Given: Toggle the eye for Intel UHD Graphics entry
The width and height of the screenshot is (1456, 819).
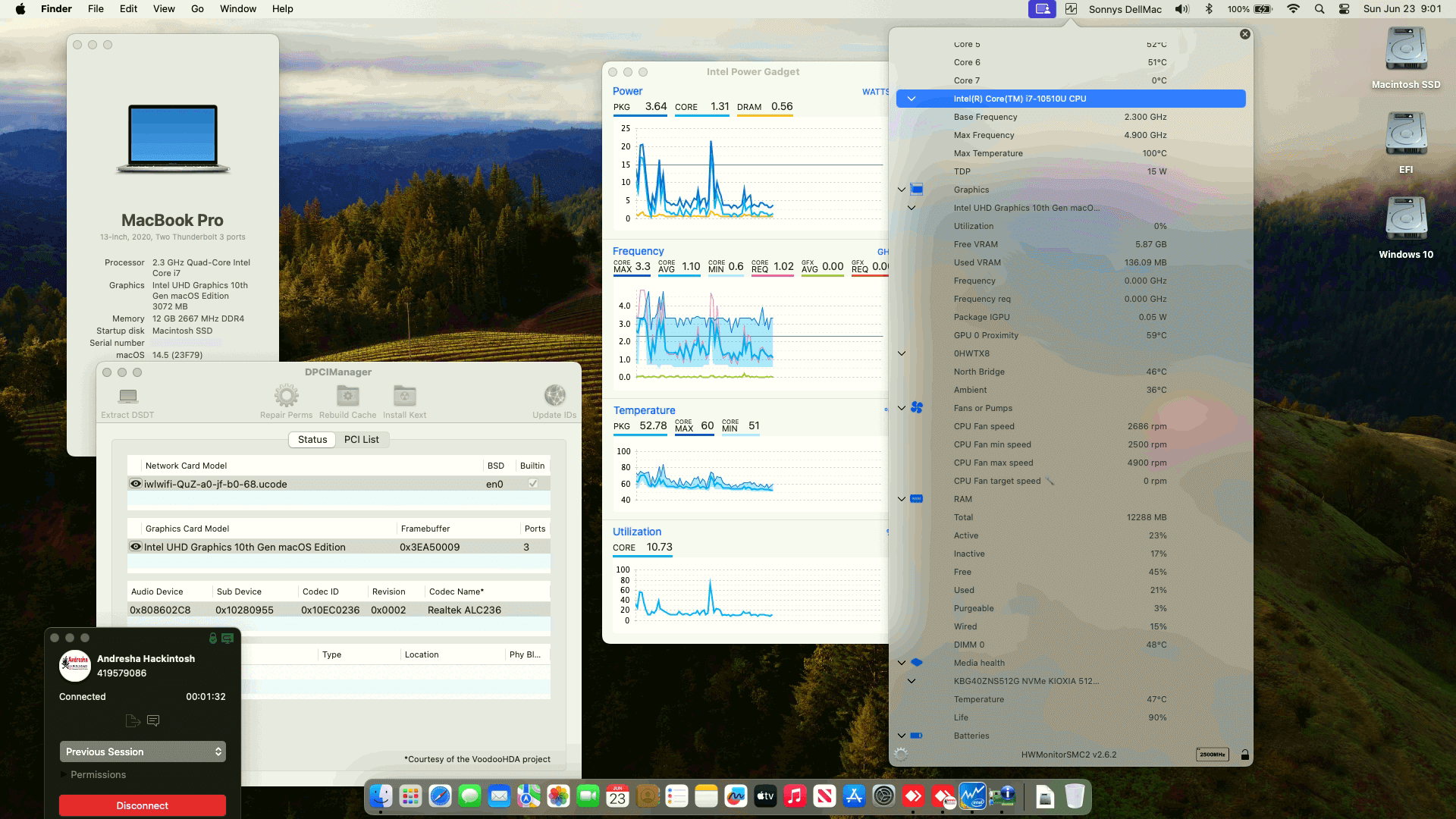Looking at the screenshot, I should pos(135,547).
